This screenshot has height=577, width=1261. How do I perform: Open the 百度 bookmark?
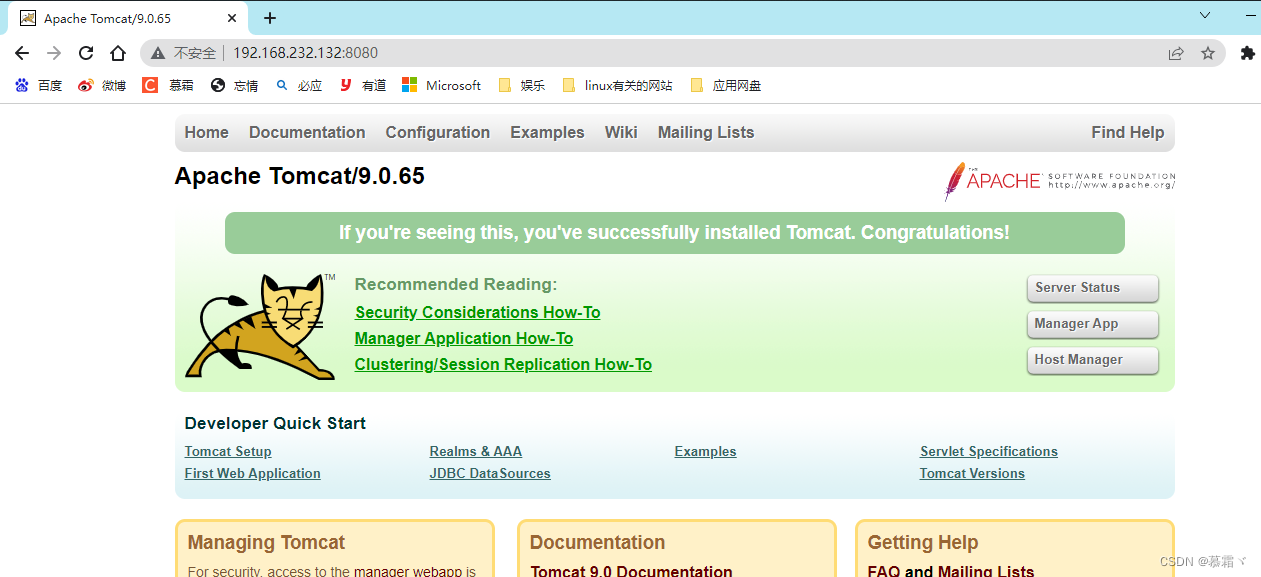39,86
